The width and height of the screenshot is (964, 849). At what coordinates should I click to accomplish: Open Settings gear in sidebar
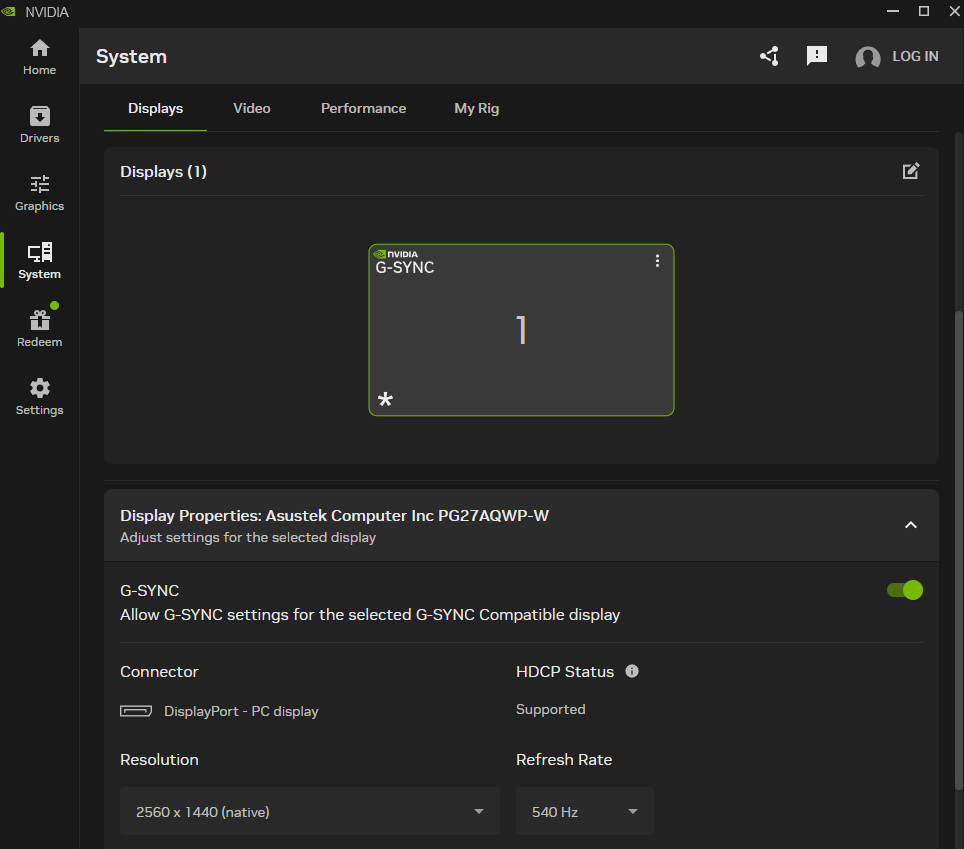[x=39, y=397]
